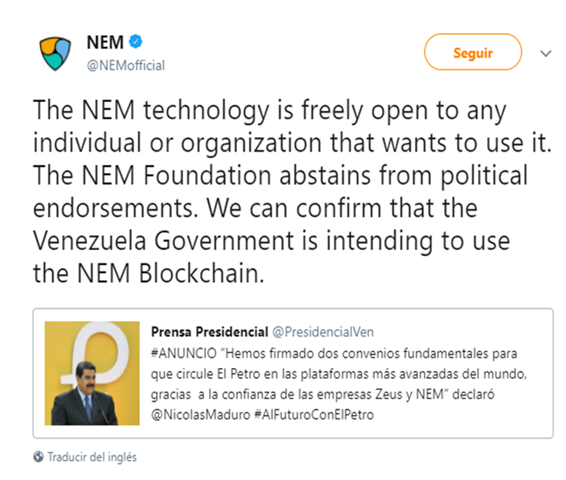This screenshot has height=480, width=566.
Task: Click the blue verified badge icon
Action: (136, 42)
